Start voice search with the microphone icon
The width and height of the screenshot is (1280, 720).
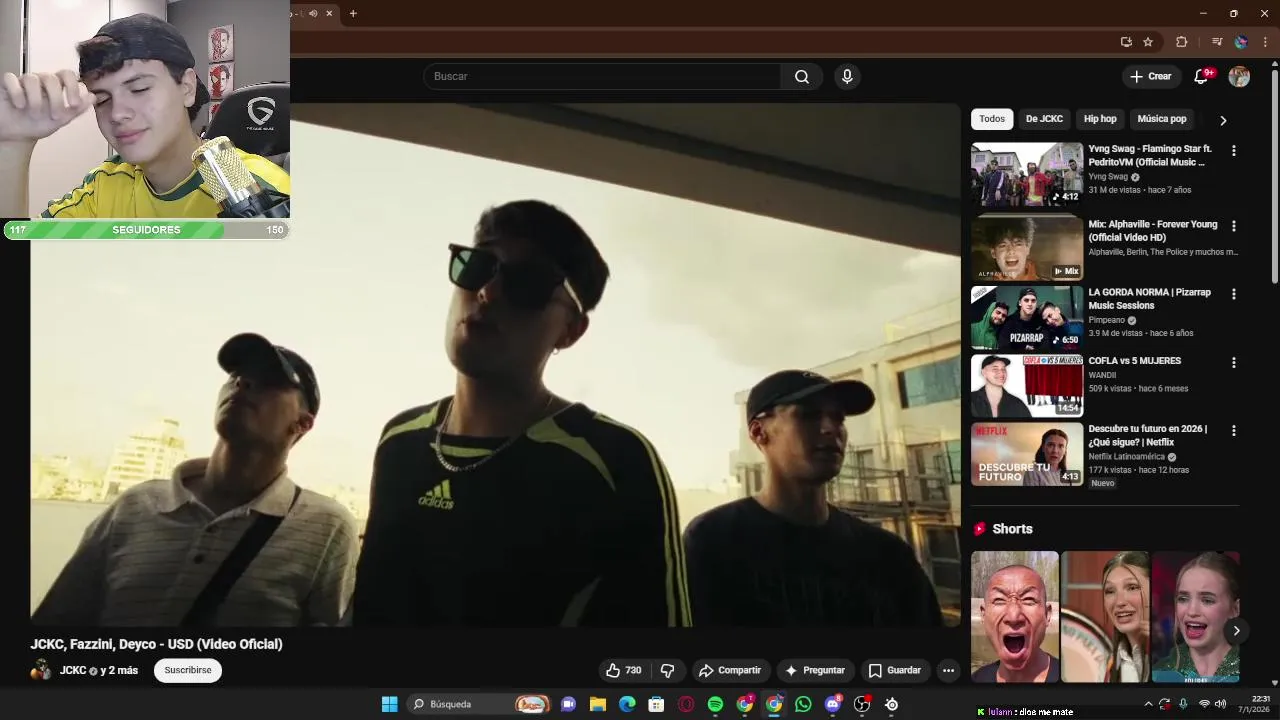[x=847, y=77]
